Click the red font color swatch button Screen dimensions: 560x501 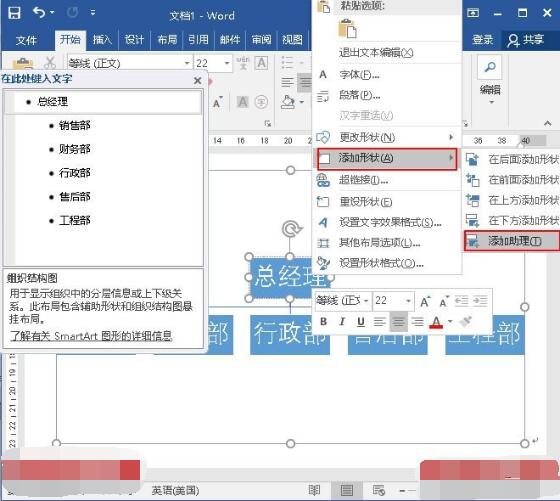point(436,322)
